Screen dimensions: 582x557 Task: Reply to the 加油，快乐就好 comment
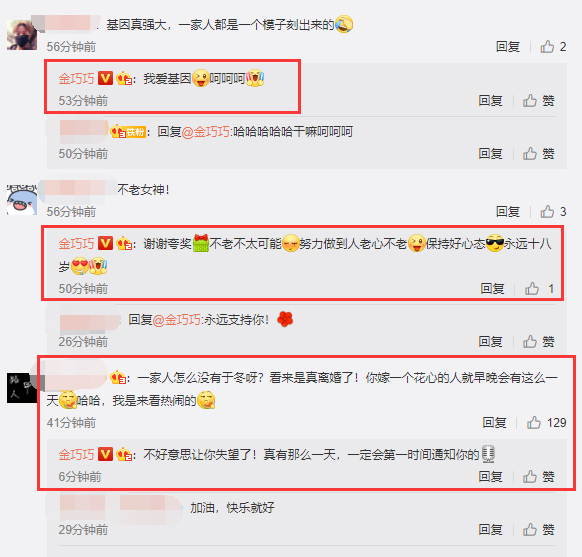coord(490,530)
